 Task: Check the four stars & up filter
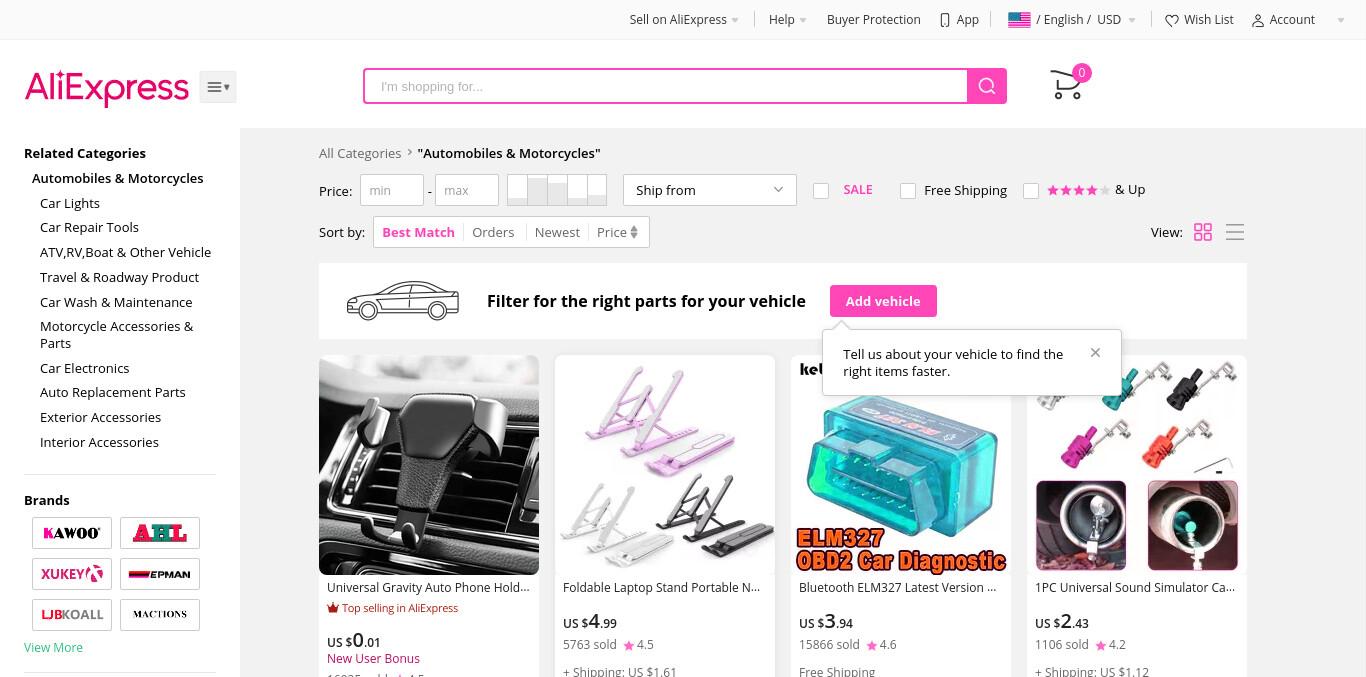(1031, 190)
